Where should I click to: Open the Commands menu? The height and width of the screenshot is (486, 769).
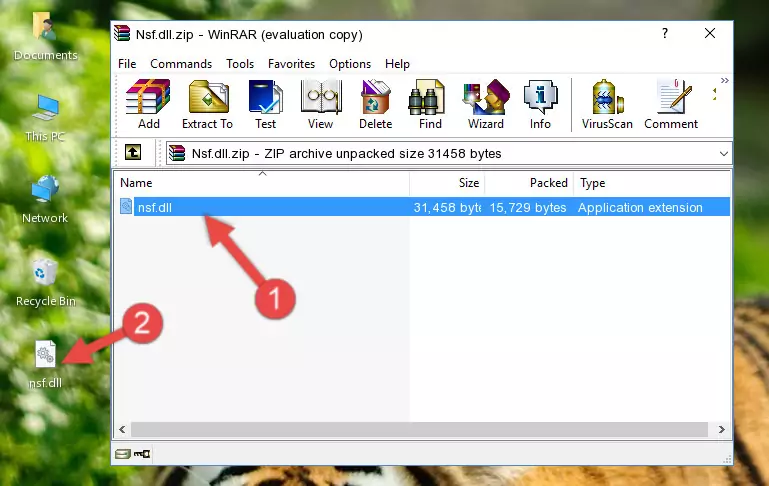click(x=181, y=64)
